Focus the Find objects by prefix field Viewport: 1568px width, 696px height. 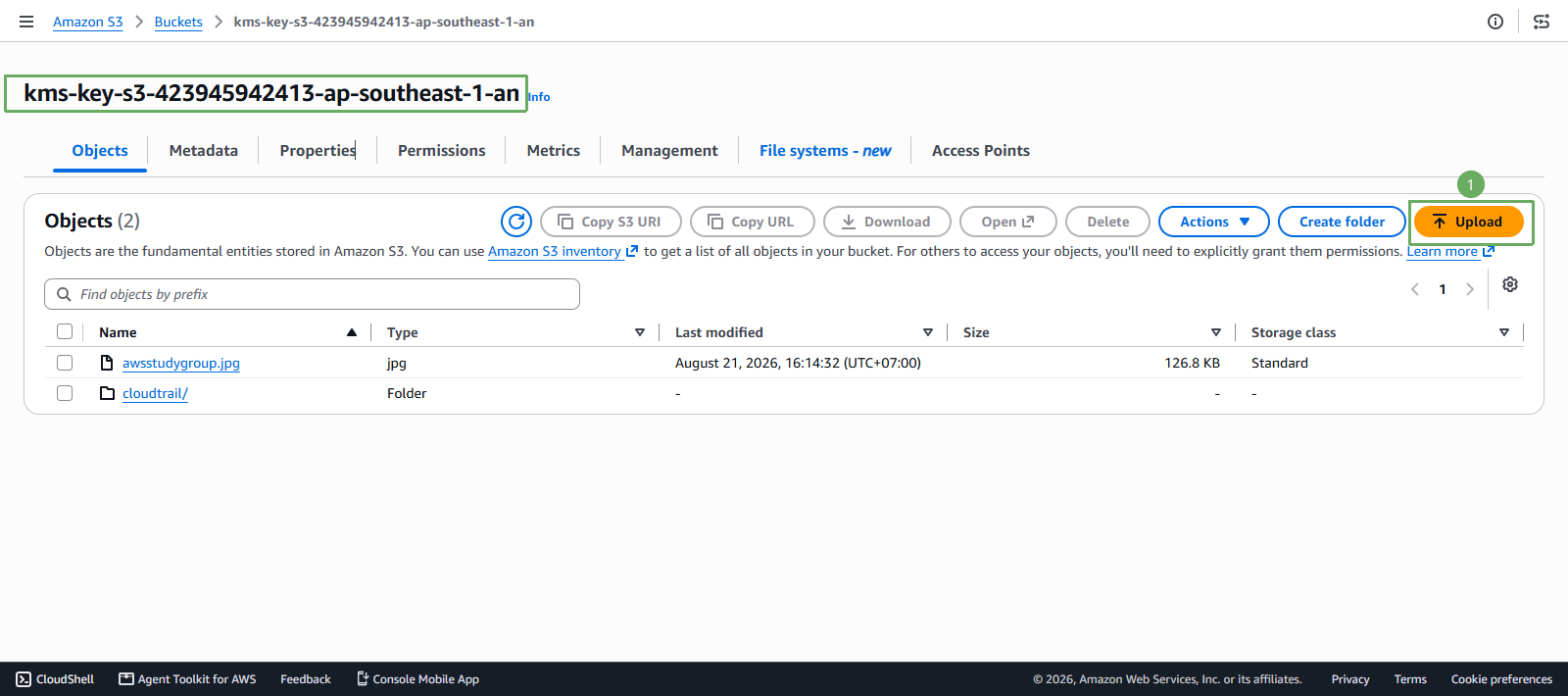coord(312,294)
